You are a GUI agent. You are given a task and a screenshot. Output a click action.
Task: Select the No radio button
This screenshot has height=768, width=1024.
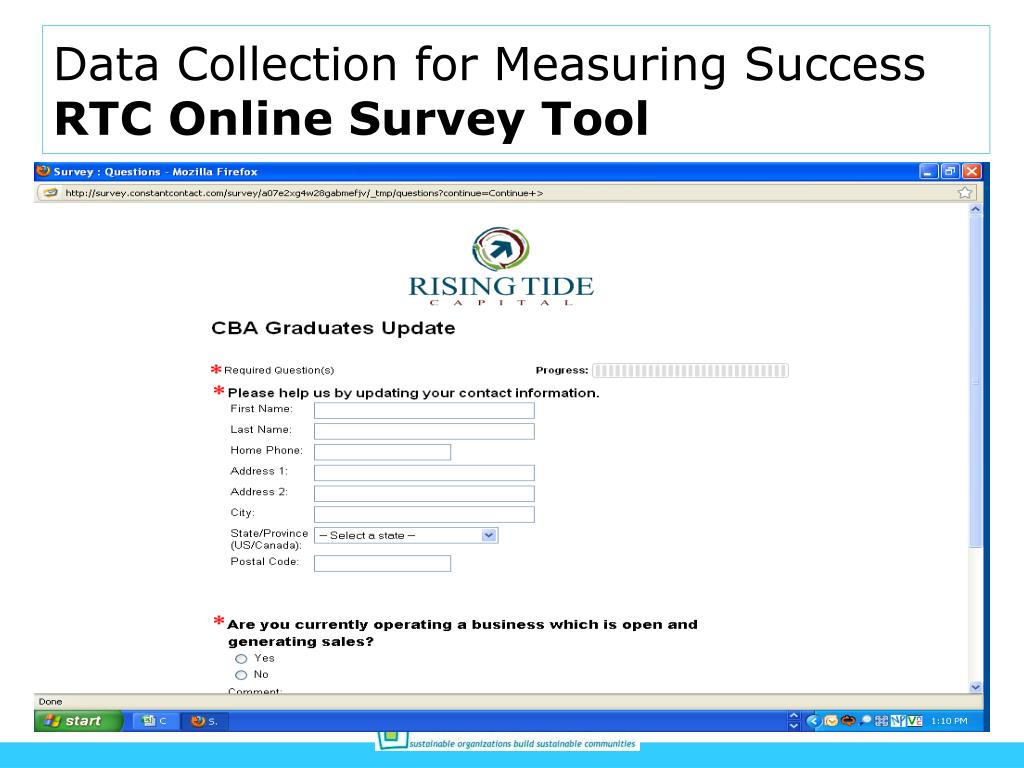point(241,675)
